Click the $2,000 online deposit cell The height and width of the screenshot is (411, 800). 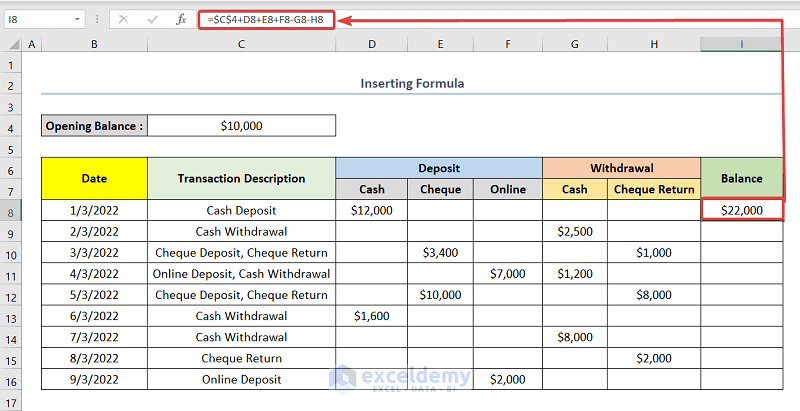(x=508, y=379)
